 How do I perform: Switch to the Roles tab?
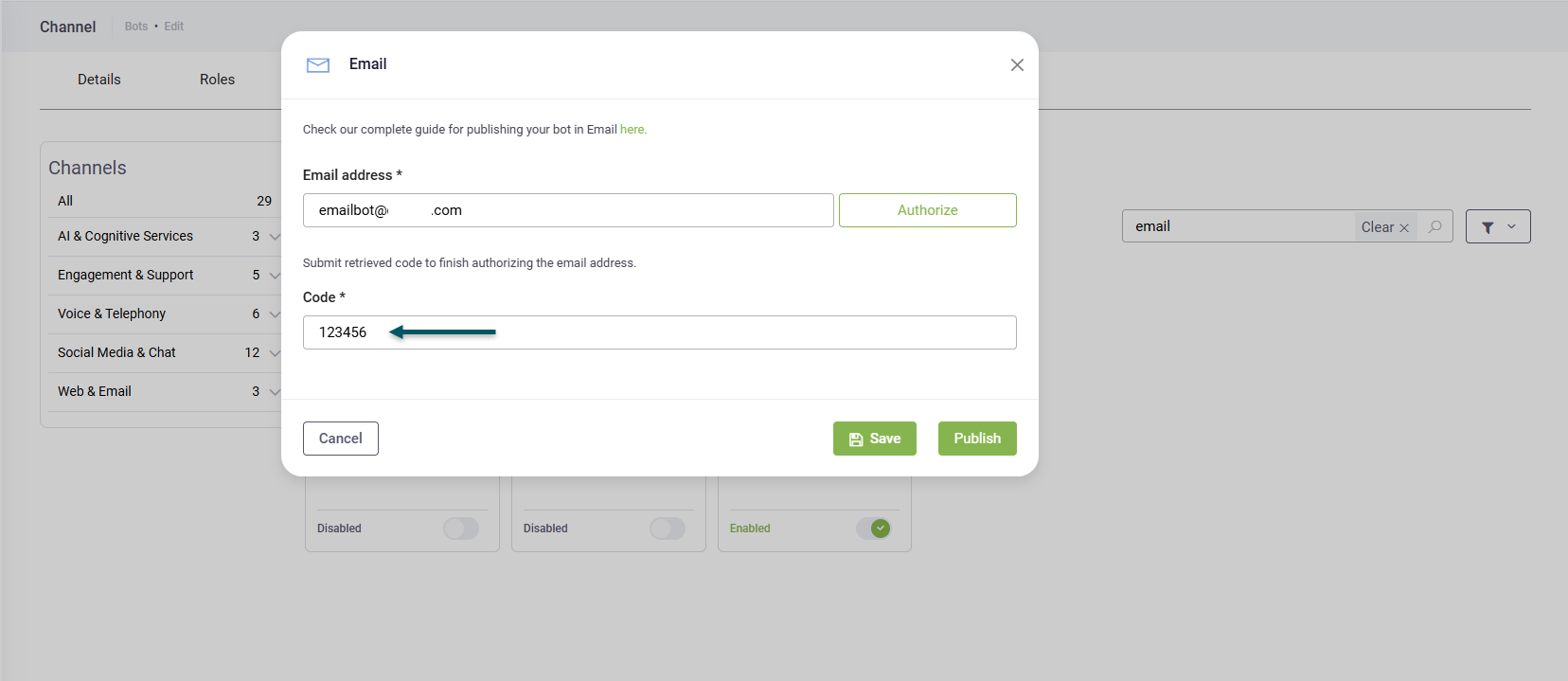(217, 80)
